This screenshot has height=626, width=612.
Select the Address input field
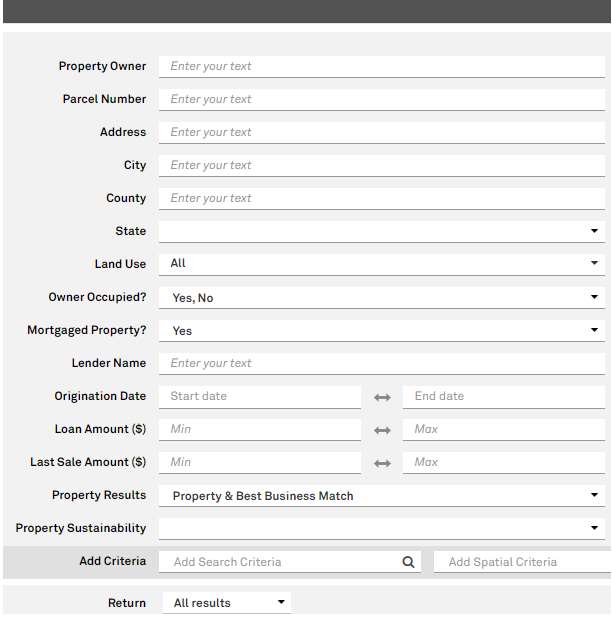point(381,132)
